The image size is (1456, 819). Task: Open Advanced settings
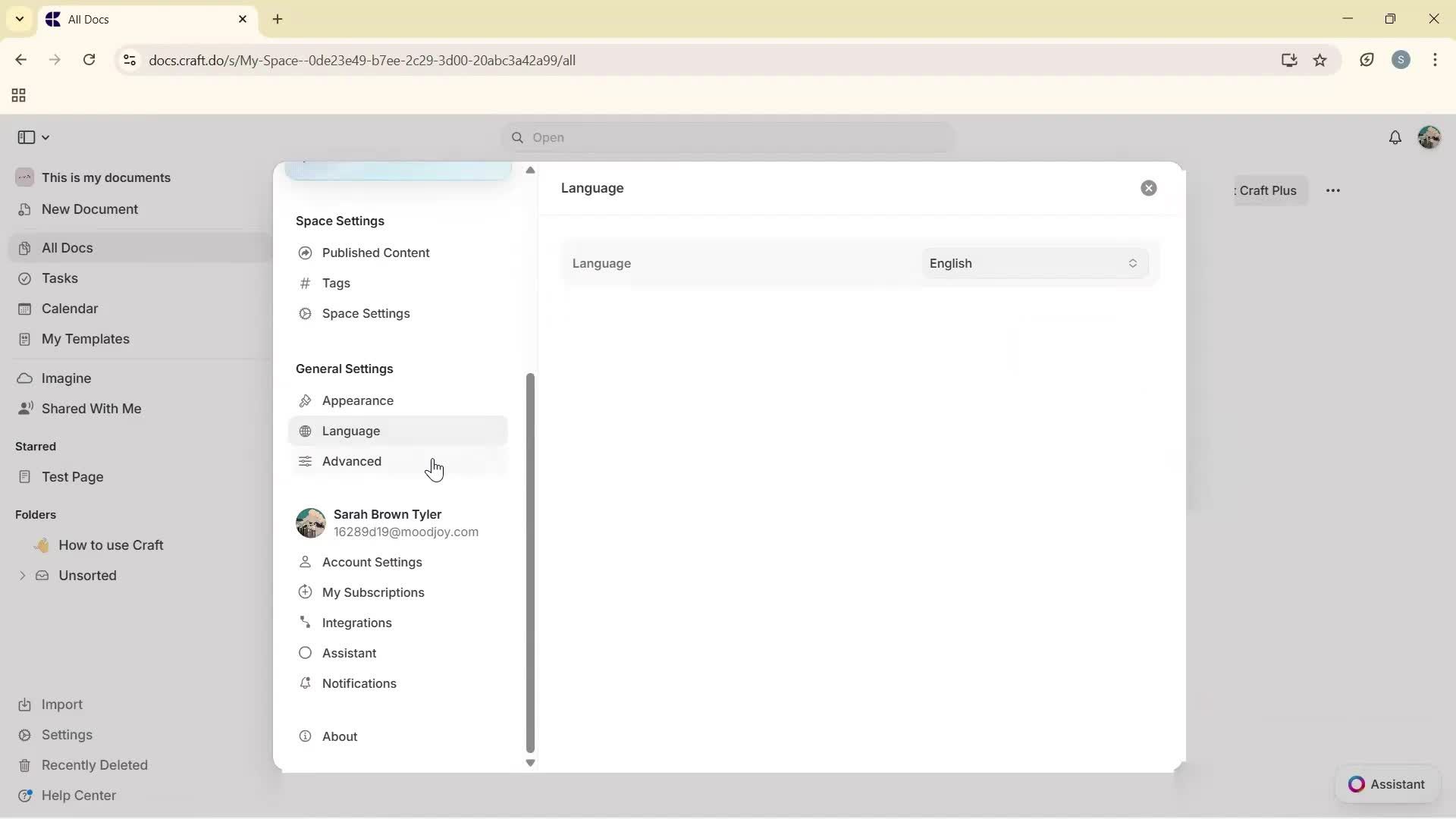(x=350, y=461)
